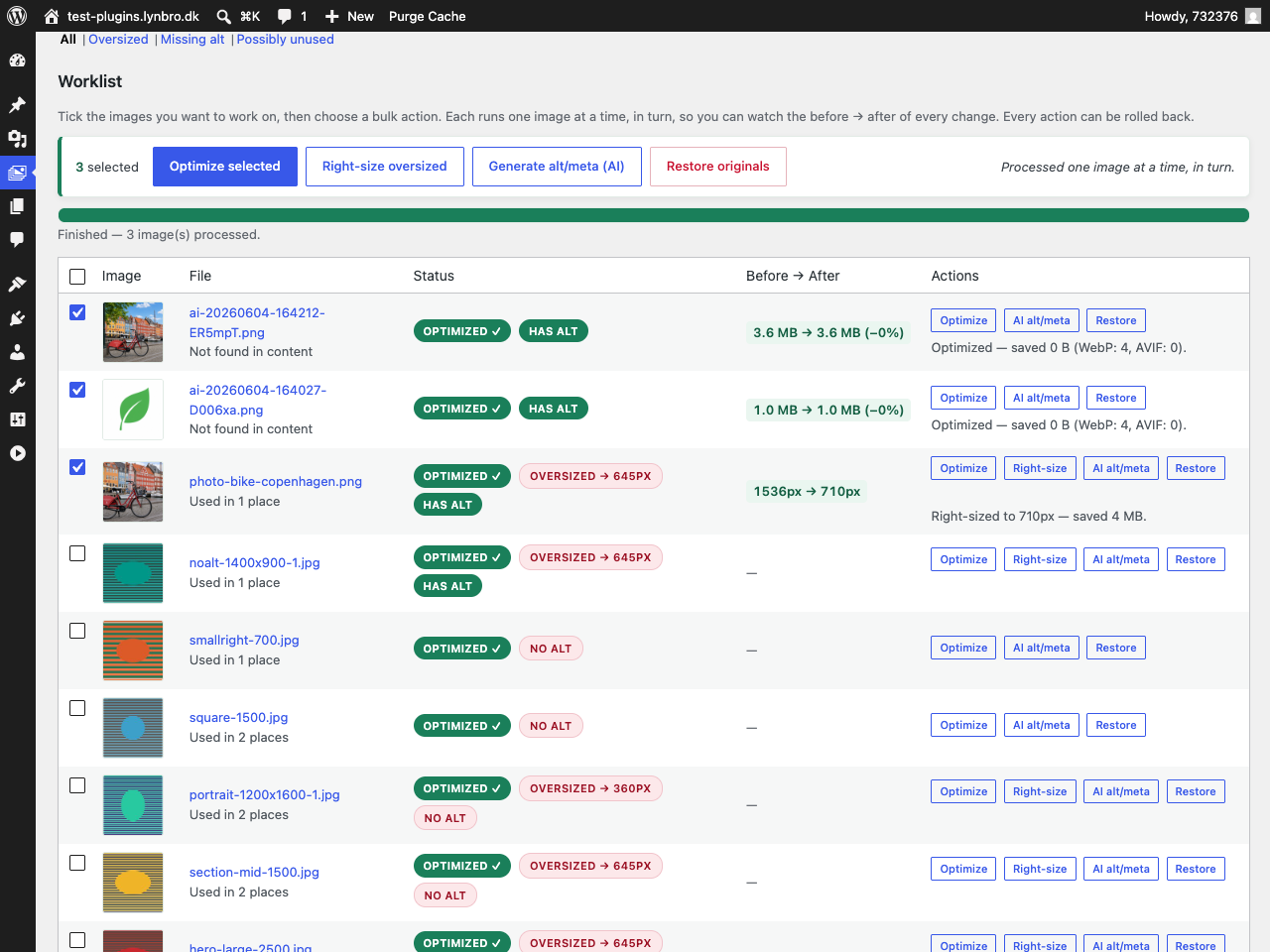The height and width of the screenshot is (952, 1270).
Task: Filter by Oversized images
Action: 118,40
